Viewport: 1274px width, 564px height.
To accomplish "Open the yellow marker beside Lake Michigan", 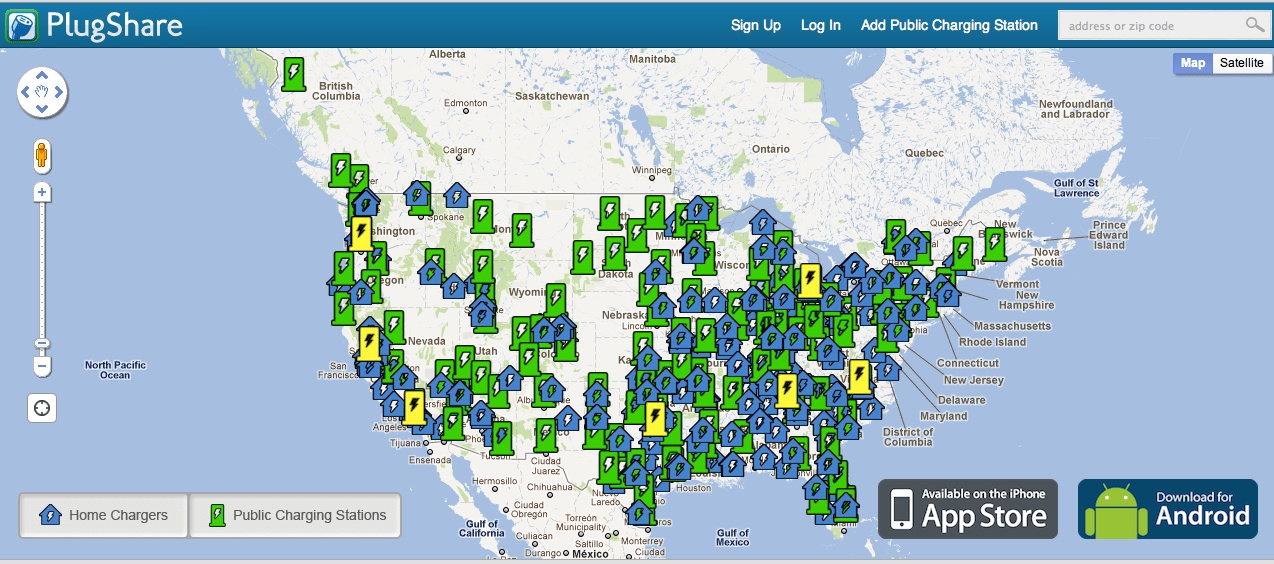I will tap(810, 281).
